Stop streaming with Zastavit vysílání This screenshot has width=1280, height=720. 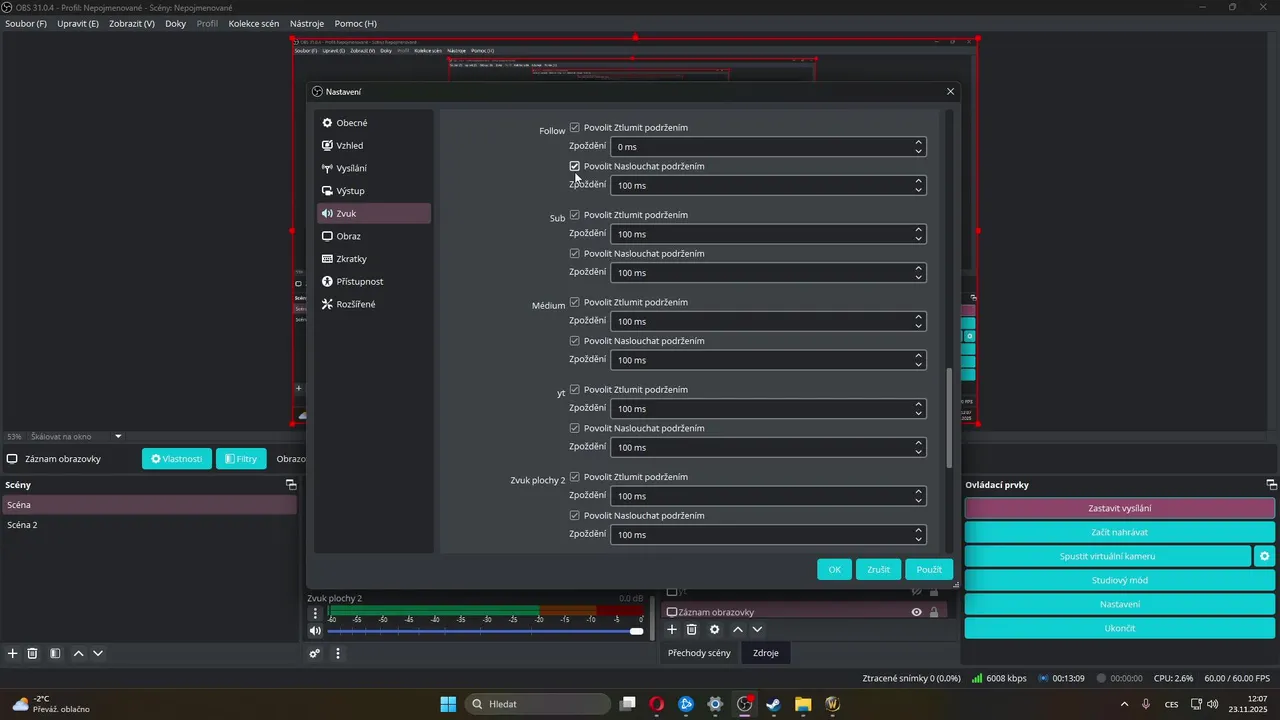1119,508
